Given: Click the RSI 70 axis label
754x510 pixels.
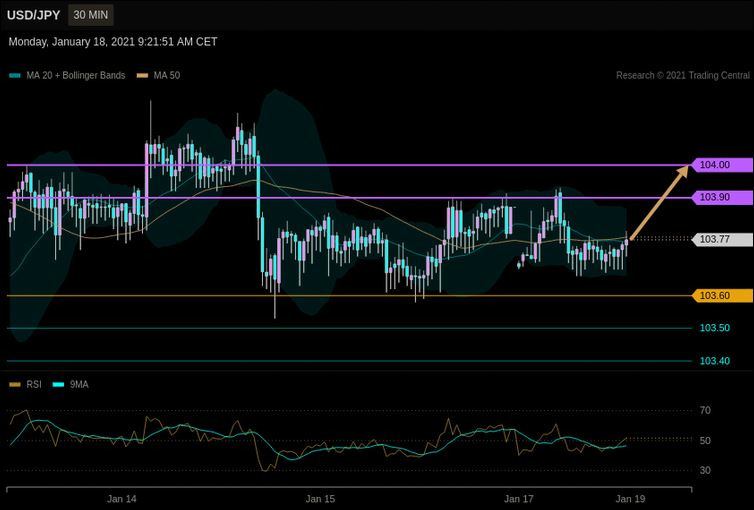Looking at the screenshot, I should [x=705, y=410].
